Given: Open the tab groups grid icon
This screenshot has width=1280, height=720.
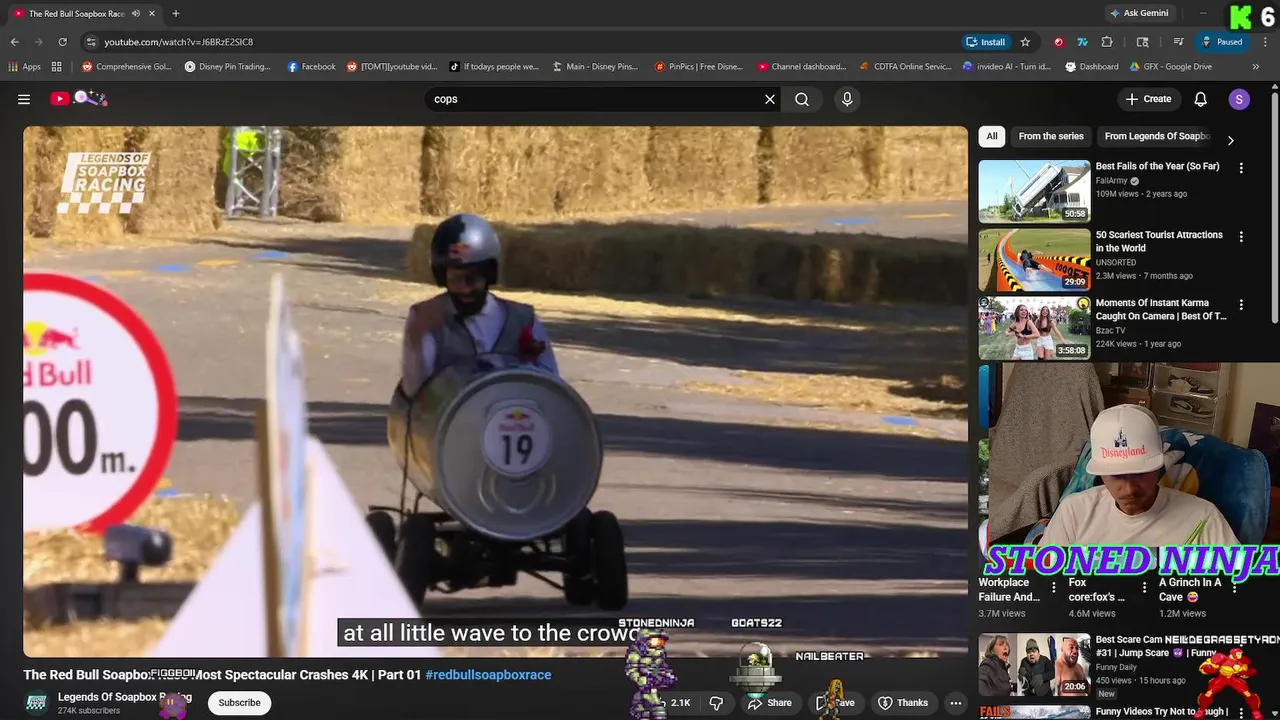Looking at the screenshot, I should [57, 67].
